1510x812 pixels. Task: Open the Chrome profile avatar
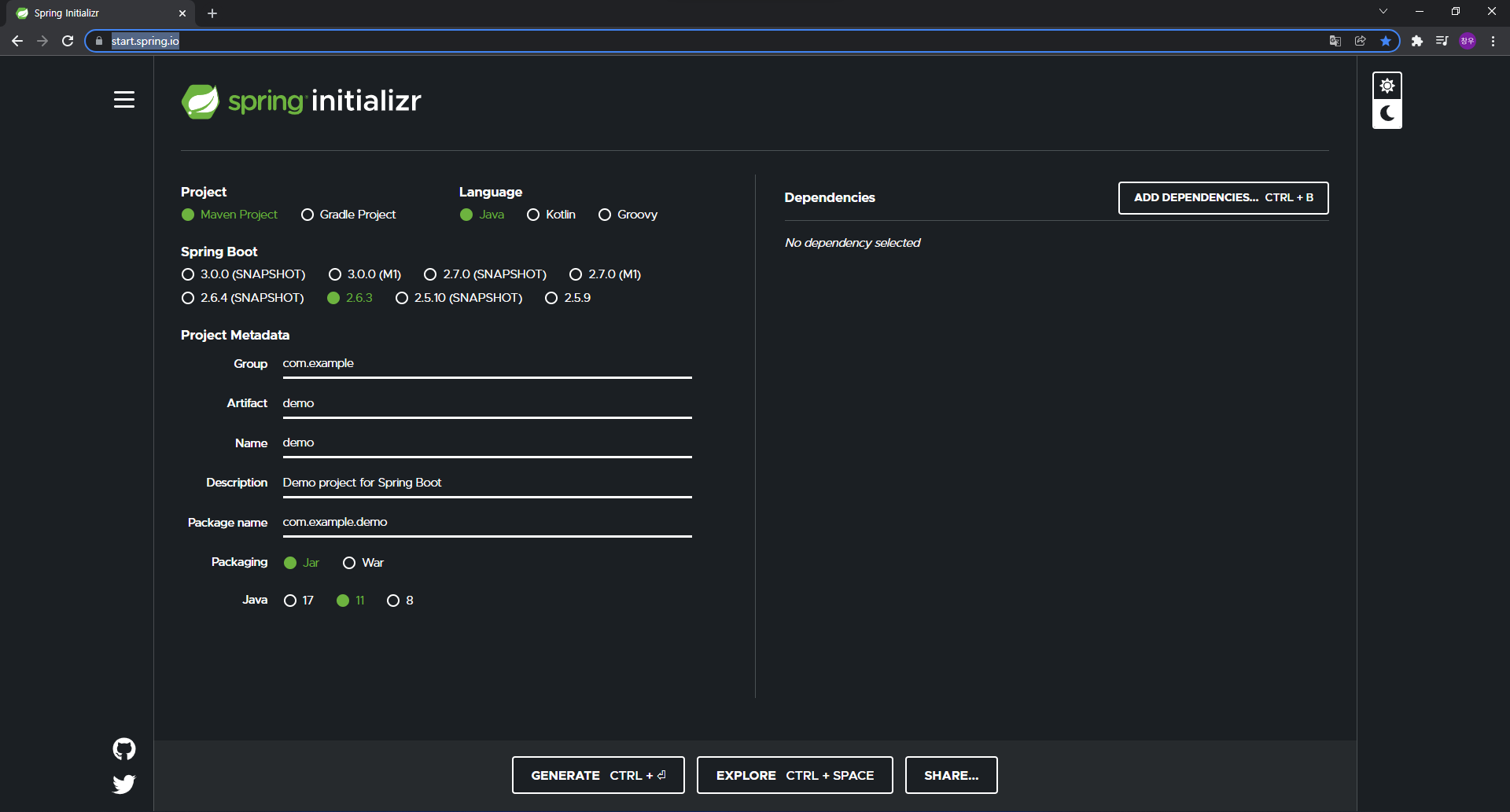coord(1468,41)
